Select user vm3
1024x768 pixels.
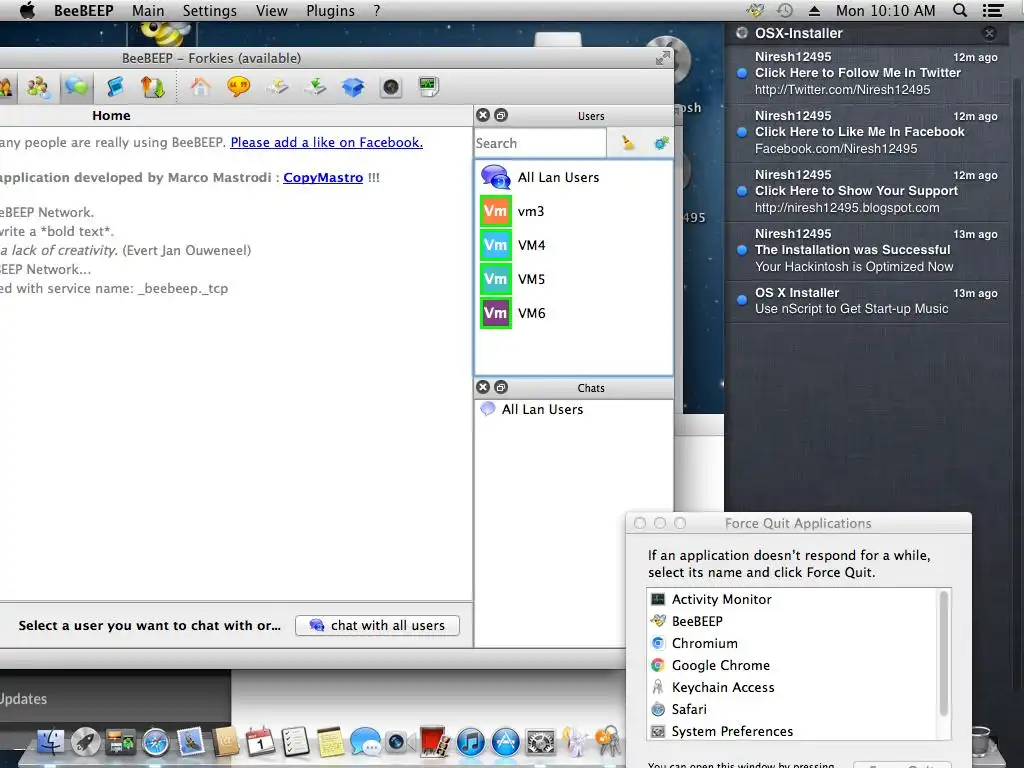tap(574, 211)
